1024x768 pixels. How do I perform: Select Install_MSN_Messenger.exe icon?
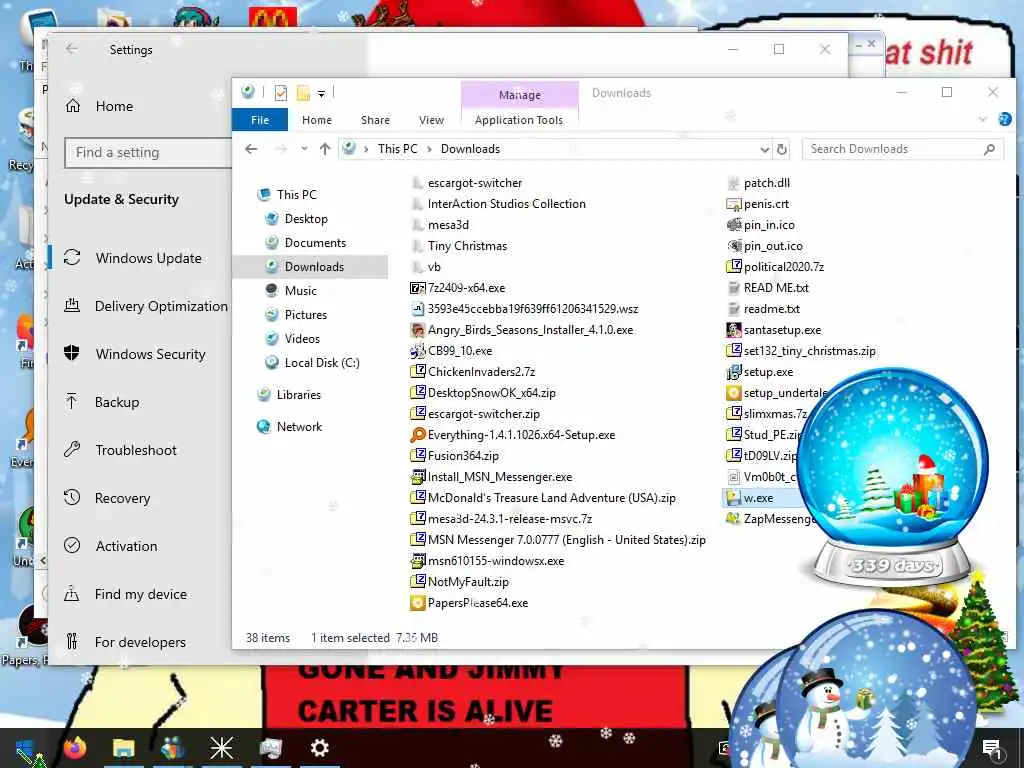click(x=417, y=477)
